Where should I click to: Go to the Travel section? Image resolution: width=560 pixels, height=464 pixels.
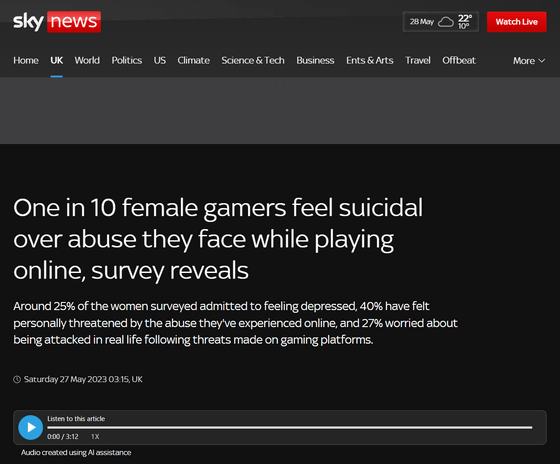coord(418,60)
